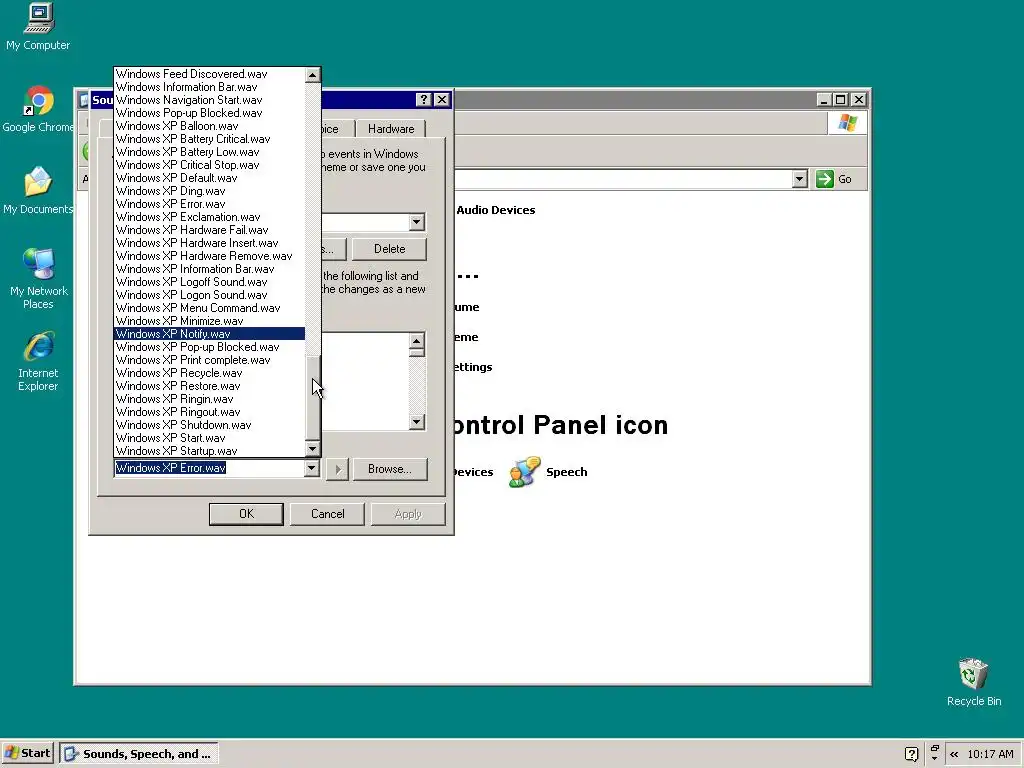
Task: Launch Internet Explorer desktop icon
Action: pyautogui.click(x=38, y=361)
